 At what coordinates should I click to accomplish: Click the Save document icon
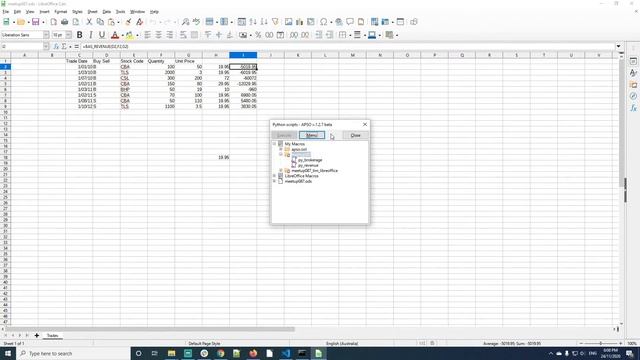point(36,22)
